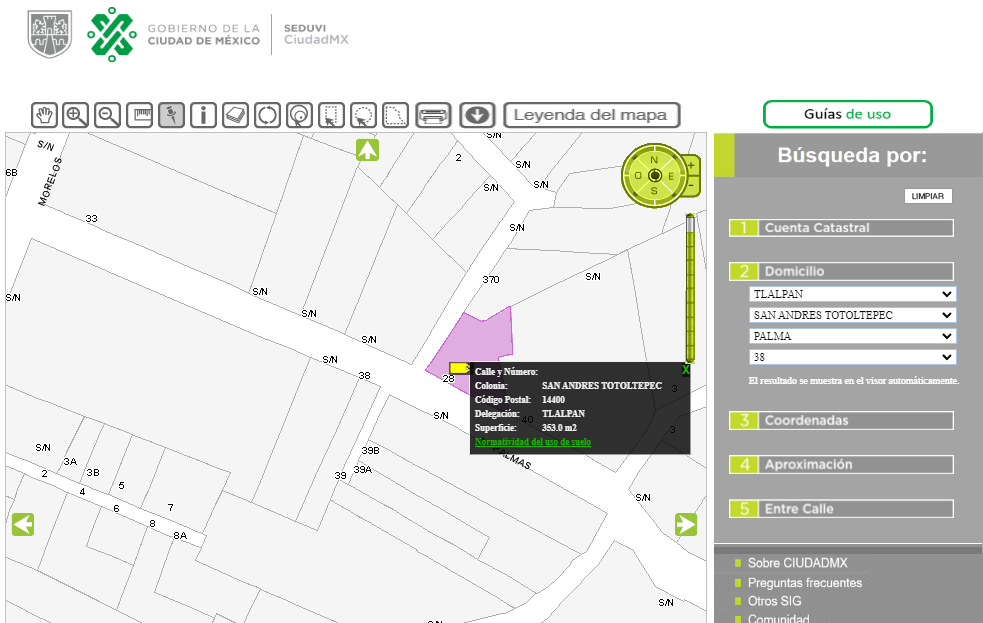983x623 pixels.
Task: Open Normatividad del uso de suelo link
Action: [533, 442]
